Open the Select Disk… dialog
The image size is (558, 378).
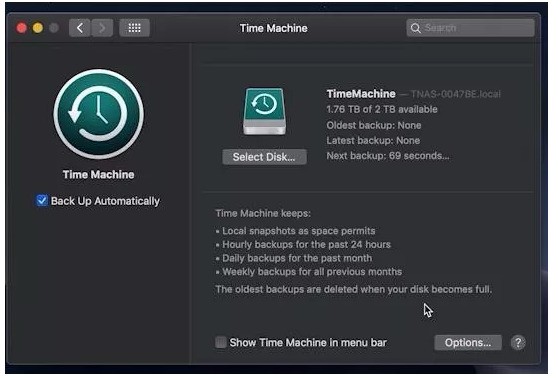[264, 157]
